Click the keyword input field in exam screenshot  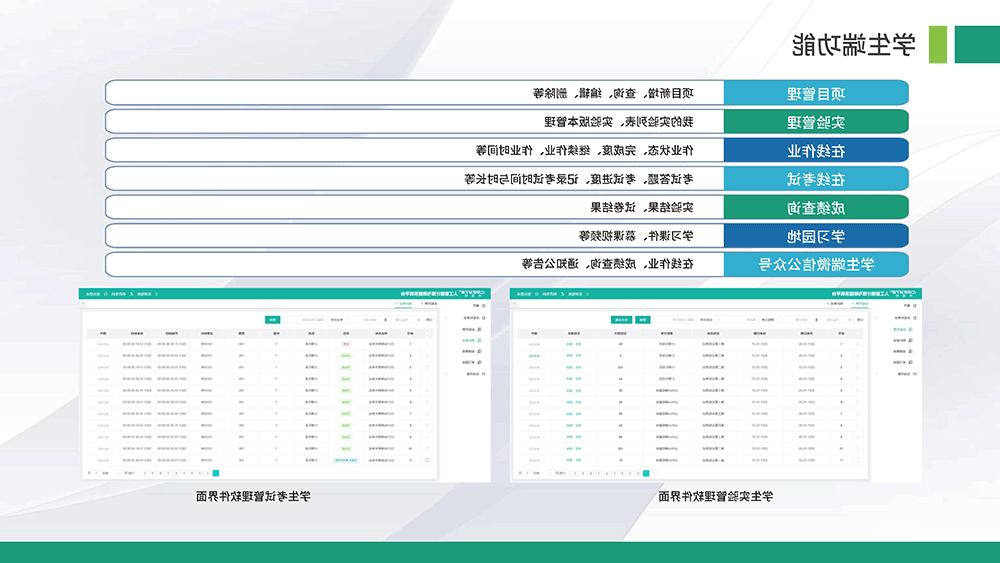pyautogui.click(x=305, y=319)
